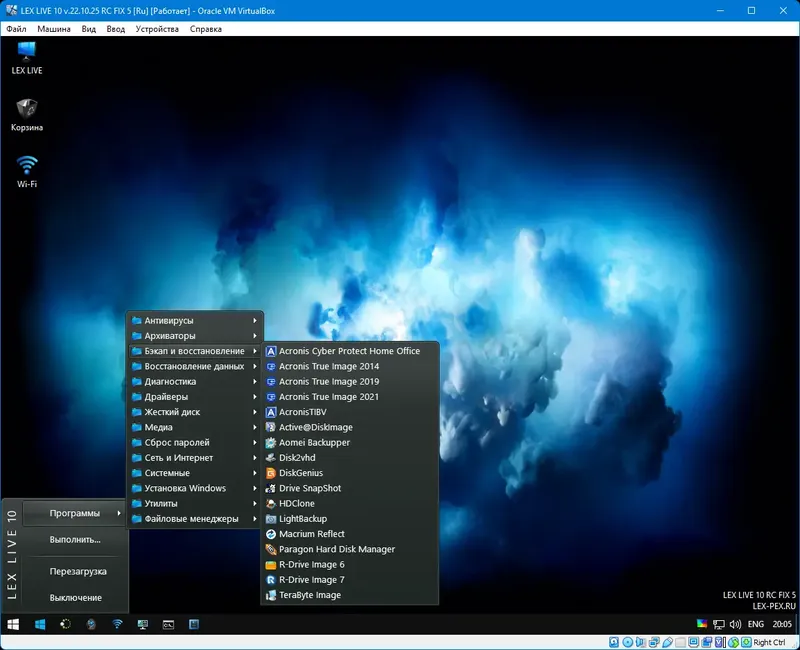Viewport: 800px width, 650px height.
Task: Open the Утилиты folder entry
Action: (194, 504)
